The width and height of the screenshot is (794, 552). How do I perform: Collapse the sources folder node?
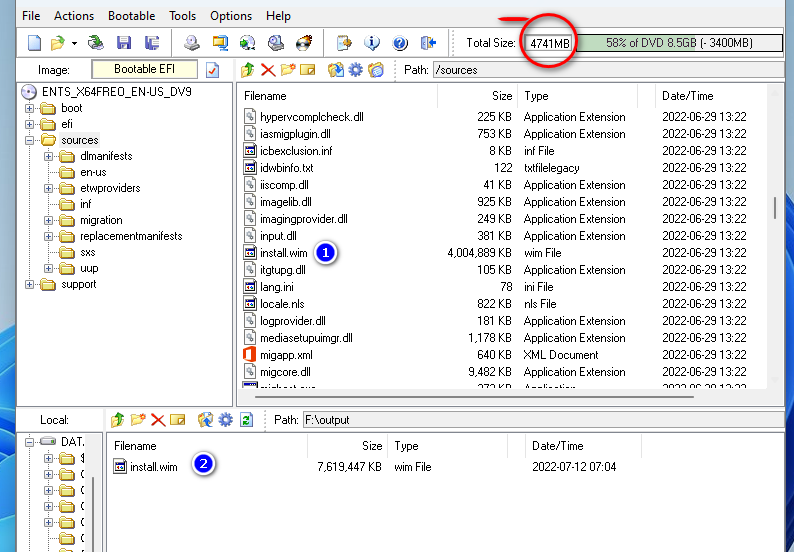(x=29, y=140)
